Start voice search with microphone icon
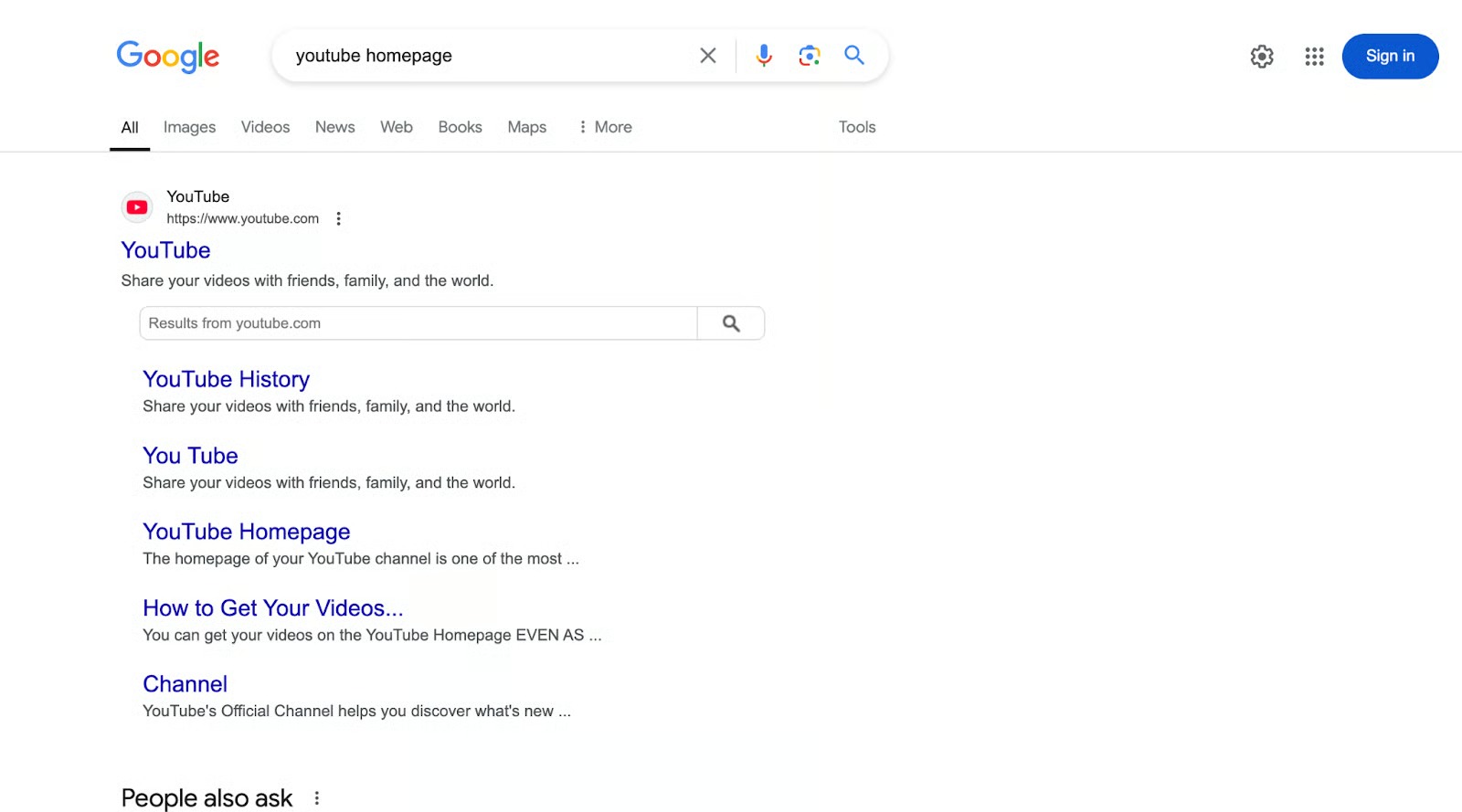 (x=764, y=56)
